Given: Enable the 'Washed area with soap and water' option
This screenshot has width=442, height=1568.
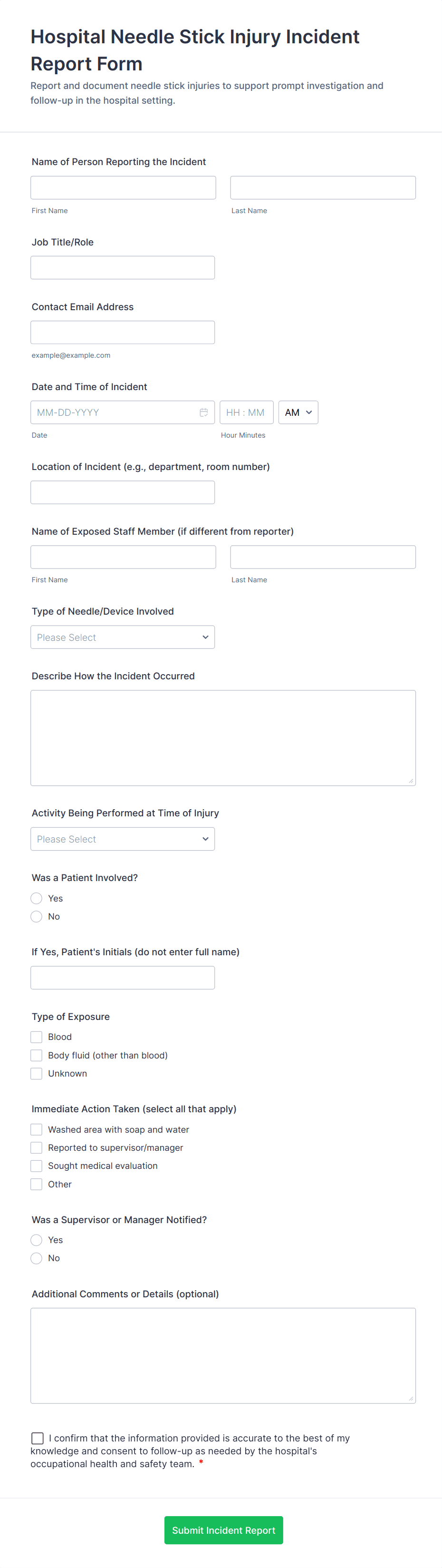Looking at the screenshot, I should 37,1129.
